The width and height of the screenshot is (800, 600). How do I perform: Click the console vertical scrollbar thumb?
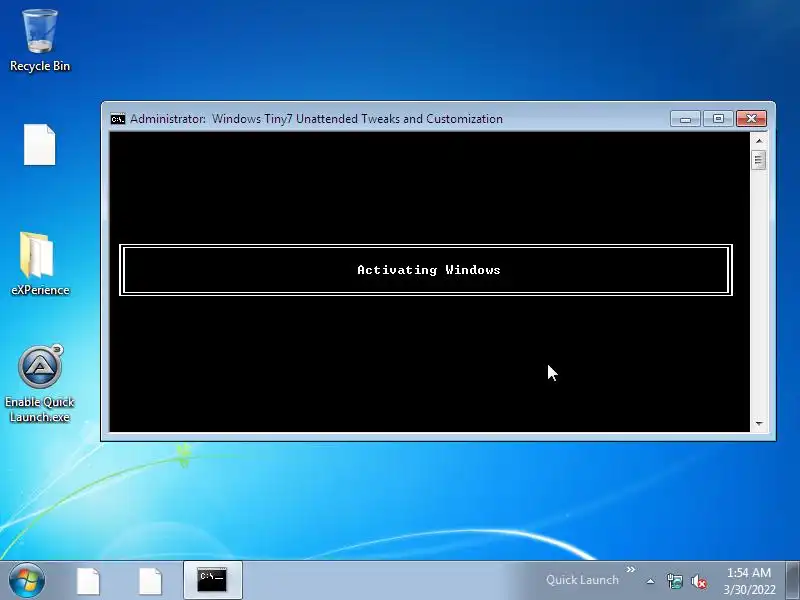(x=759, y=160)
